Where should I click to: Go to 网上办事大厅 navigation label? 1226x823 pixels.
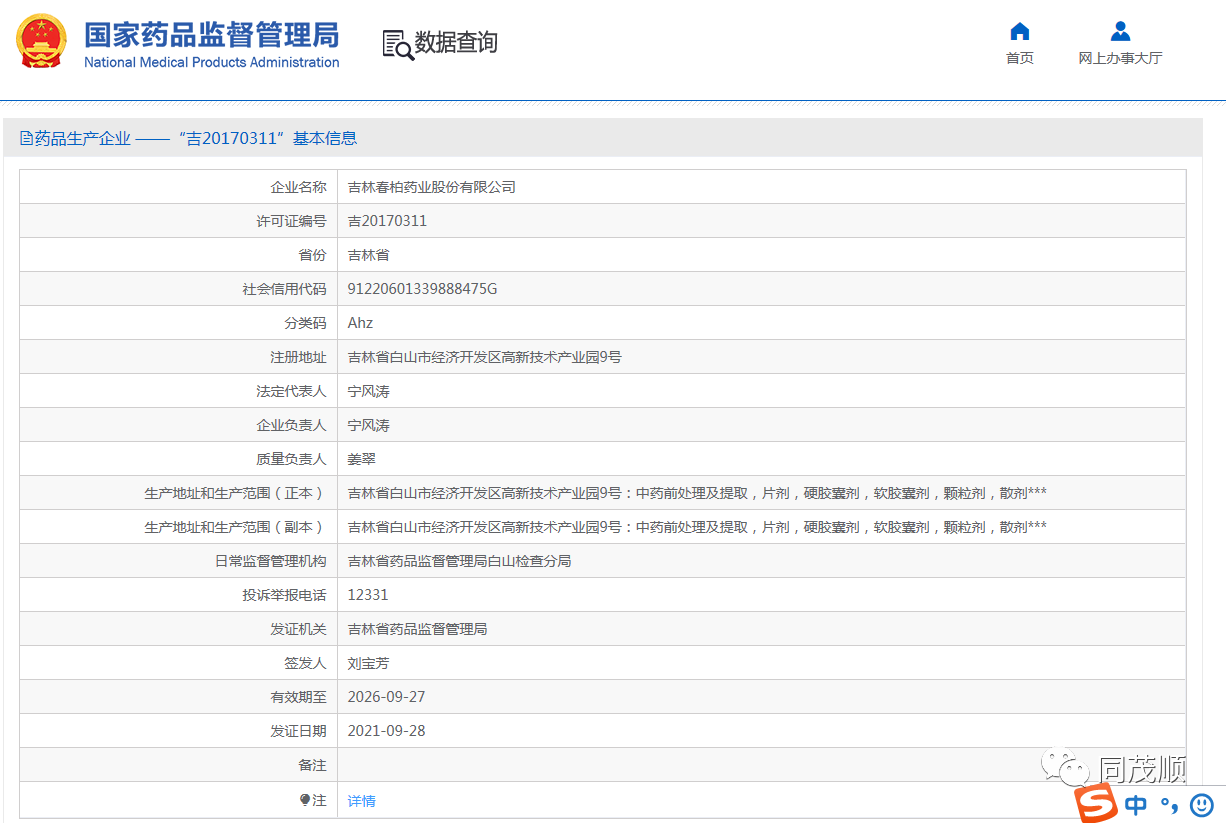tap(1120, 58)
